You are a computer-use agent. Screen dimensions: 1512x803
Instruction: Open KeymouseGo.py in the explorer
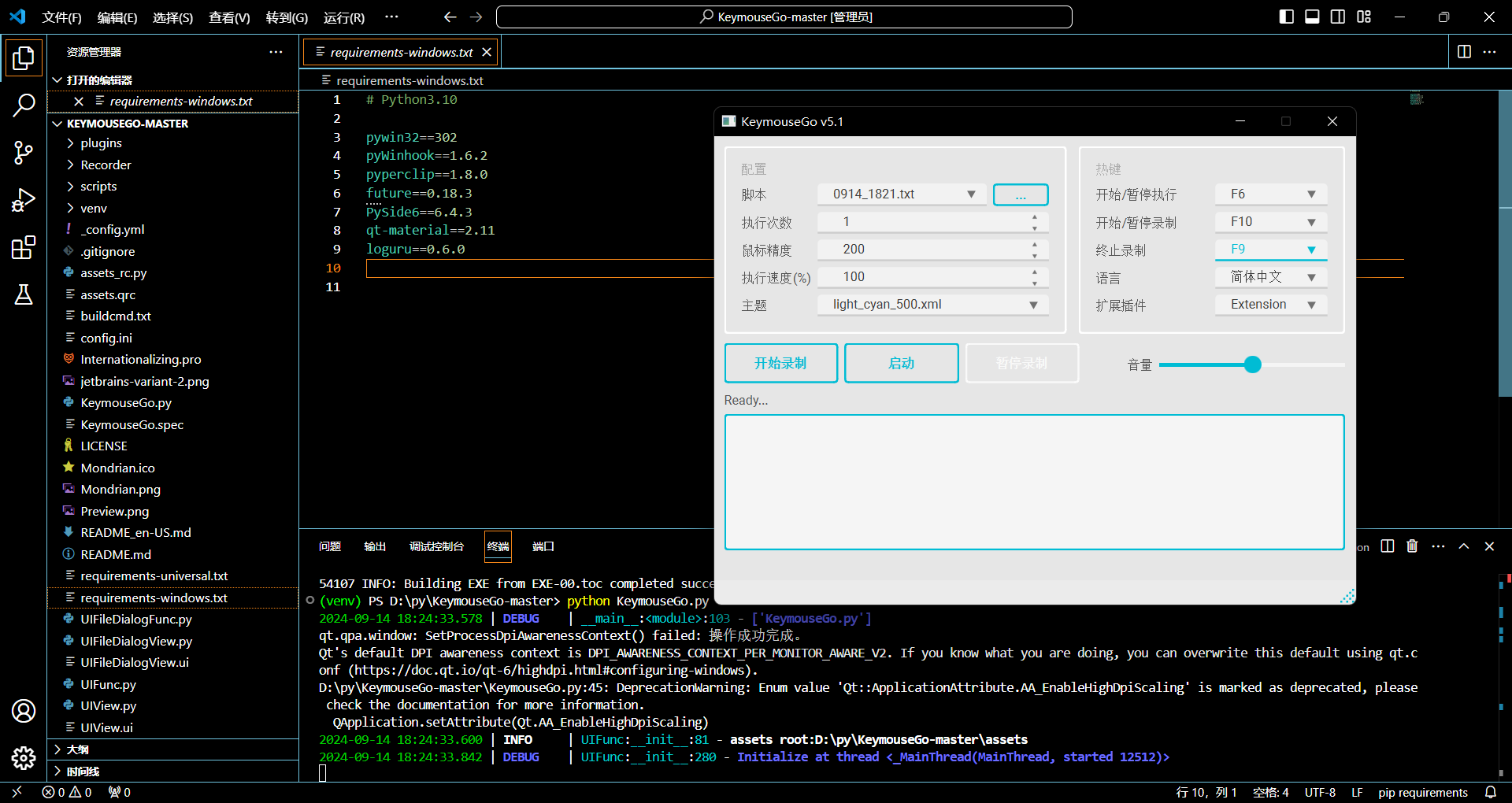[x=172, y=403]
